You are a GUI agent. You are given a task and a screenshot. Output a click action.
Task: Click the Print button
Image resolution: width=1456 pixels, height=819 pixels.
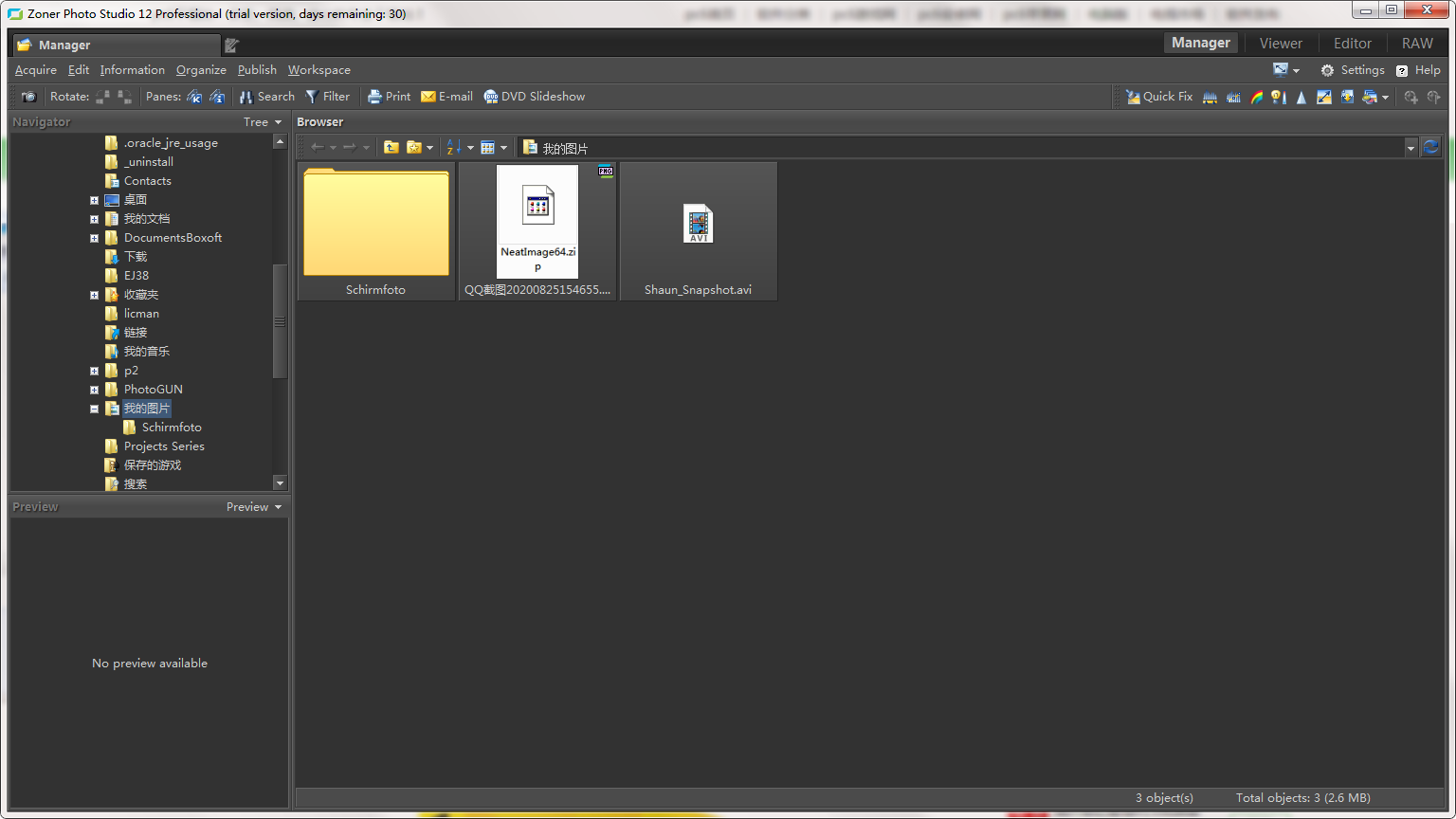(x=389, y=97)
